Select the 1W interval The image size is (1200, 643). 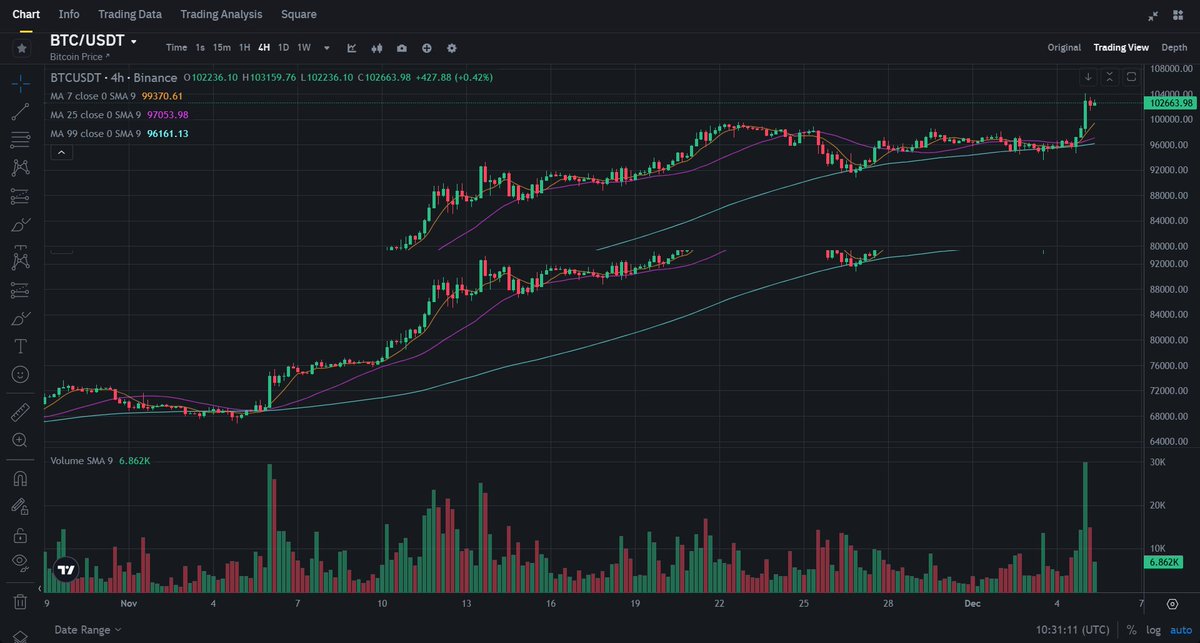(304, 47)
